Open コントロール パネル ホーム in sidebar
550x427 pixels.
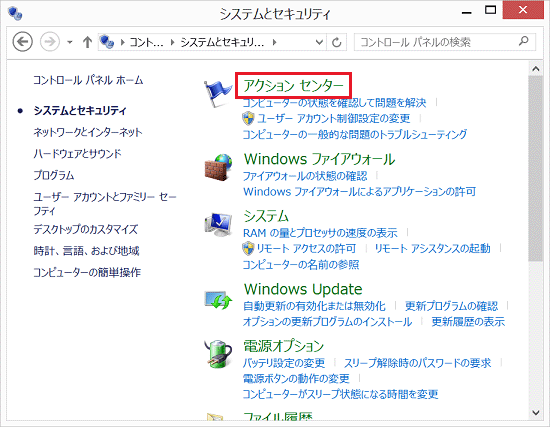(x=88, y=80)
